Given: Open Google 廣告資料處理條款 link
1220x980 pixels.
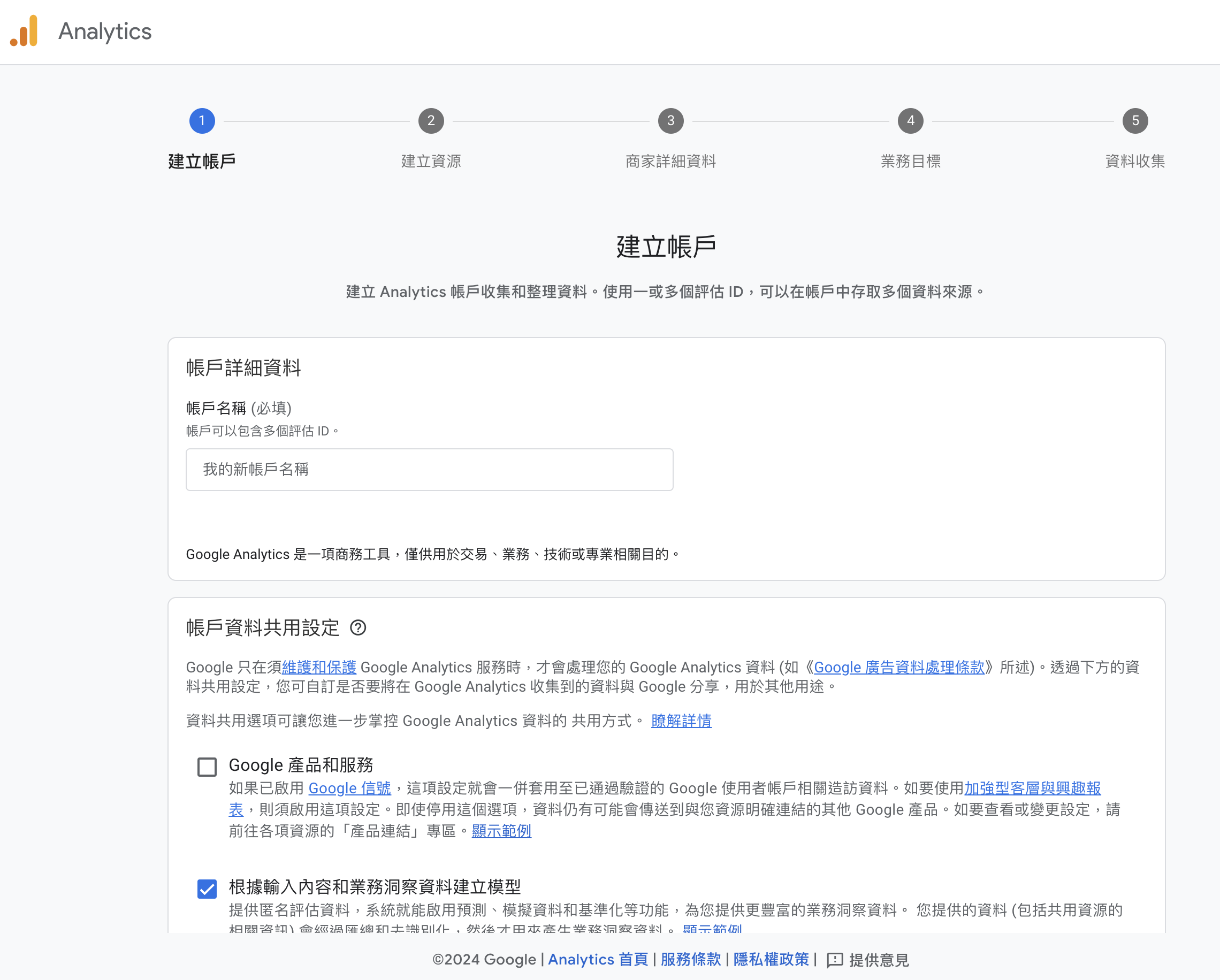Looking at the screenshot, I should point(899,667).
